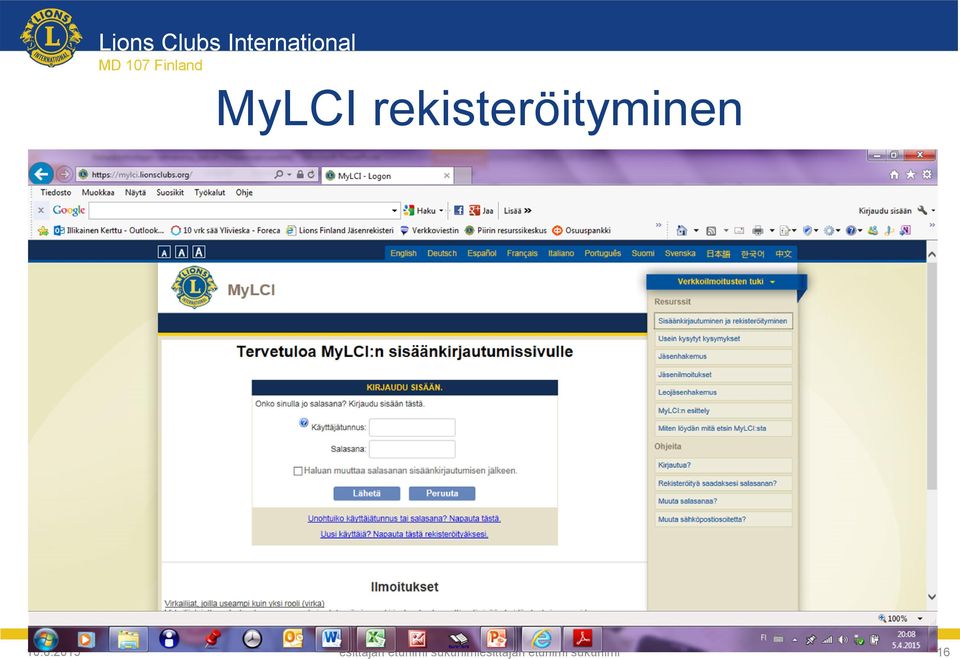Expand the favorites bar overflow chevron
This screenshot has height=659, width=960.
point(659,225)
